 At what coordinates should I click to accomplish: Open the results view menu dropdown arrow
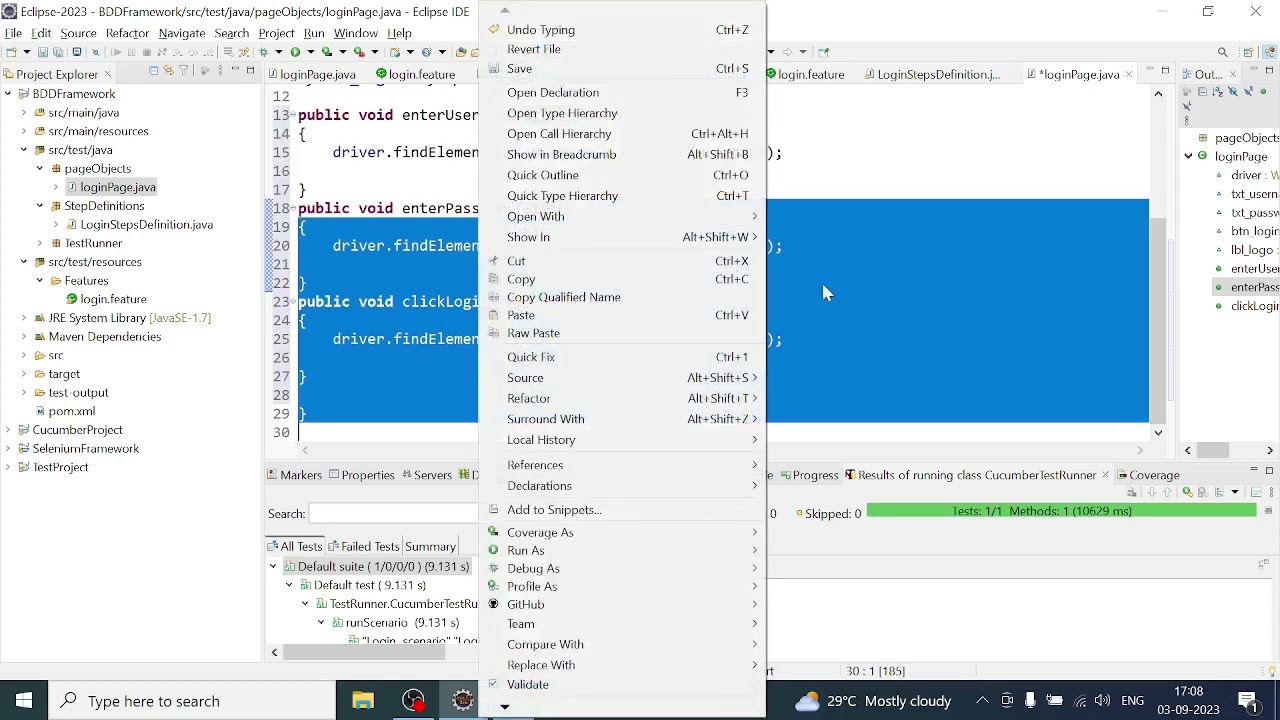(1237, 493)
